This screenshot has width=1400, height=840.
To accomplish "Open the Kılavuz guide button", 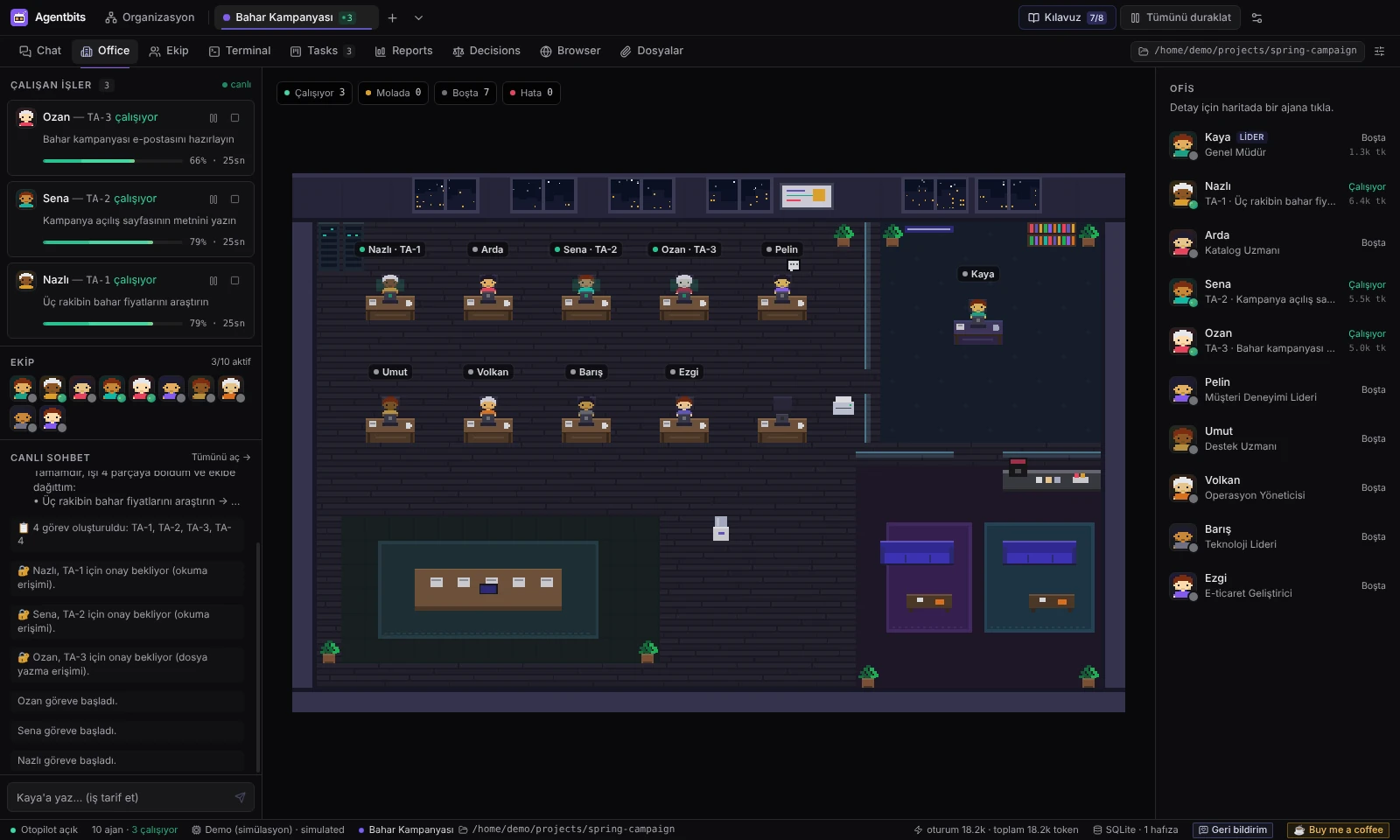I will (1067, 17).
